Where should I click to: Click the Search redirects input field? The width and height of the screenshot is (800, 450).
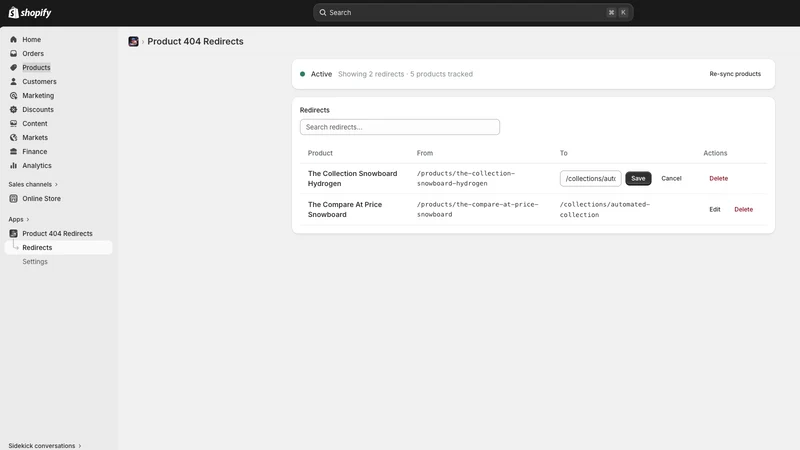coord(399,127)
